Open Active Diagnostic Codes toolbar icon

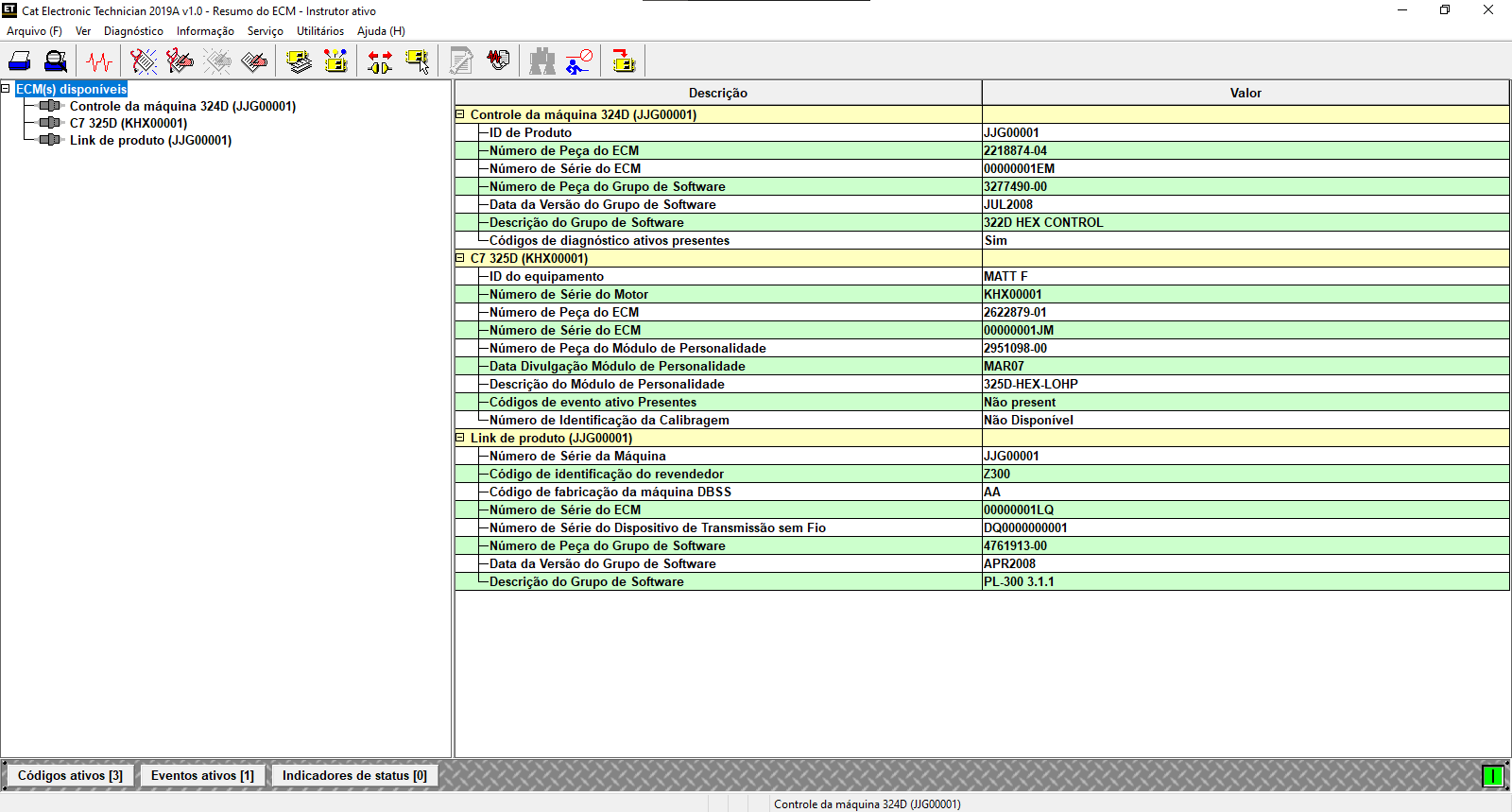pyautogui.click(x=144, y=61)
